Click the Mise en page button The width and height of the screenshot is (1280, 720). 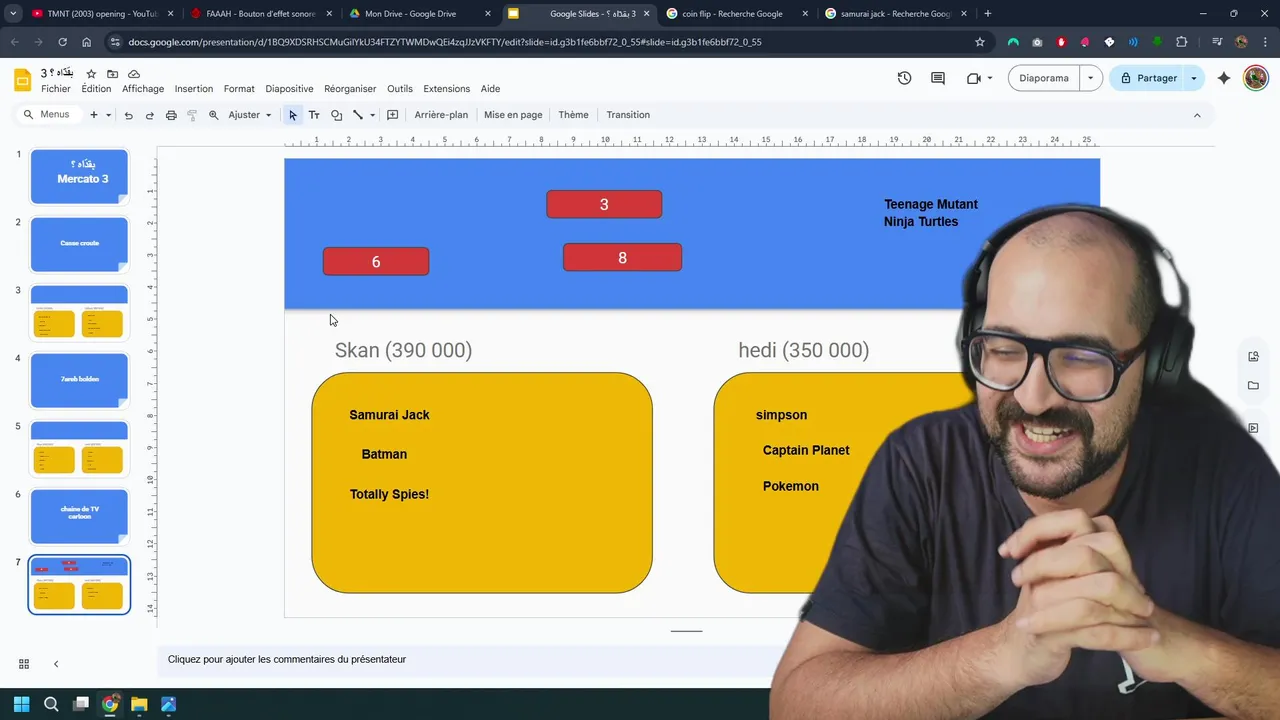pyautogui.click(x=513, y=115)
